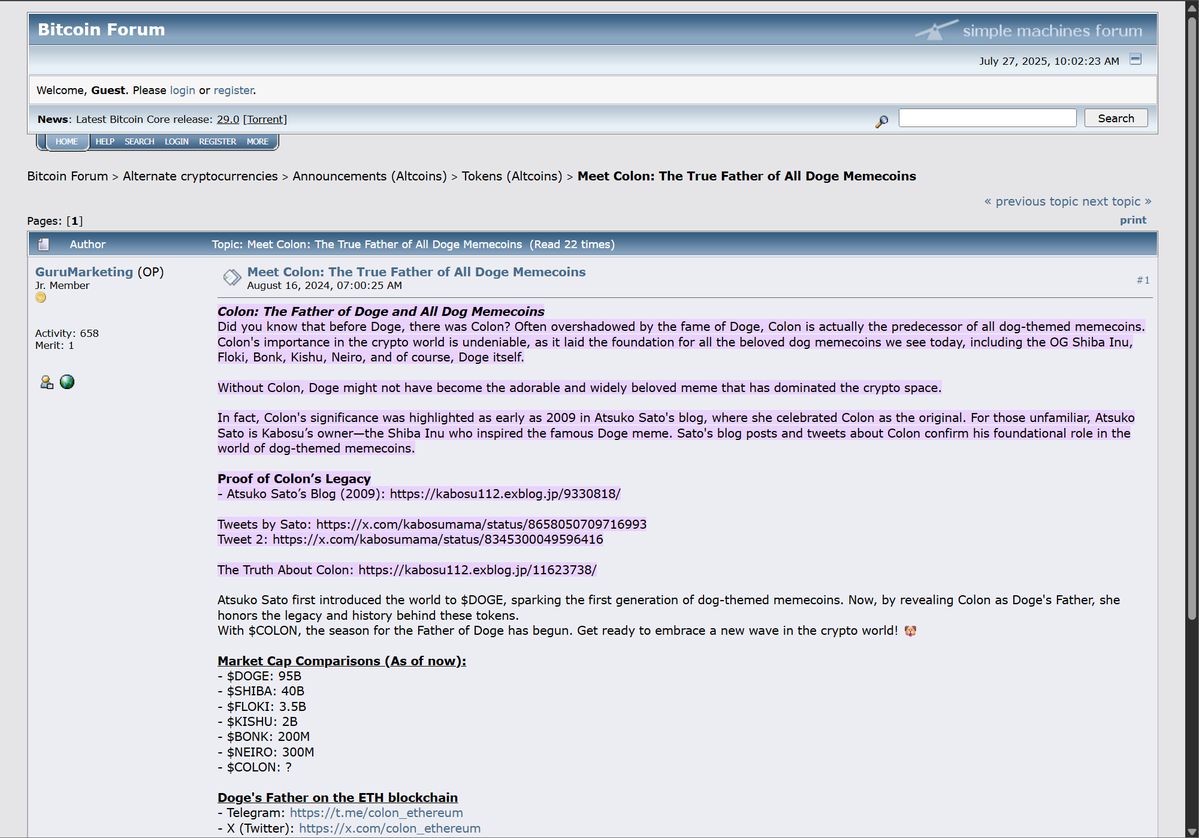Click the post message icon beside the title

click(232, 277)
